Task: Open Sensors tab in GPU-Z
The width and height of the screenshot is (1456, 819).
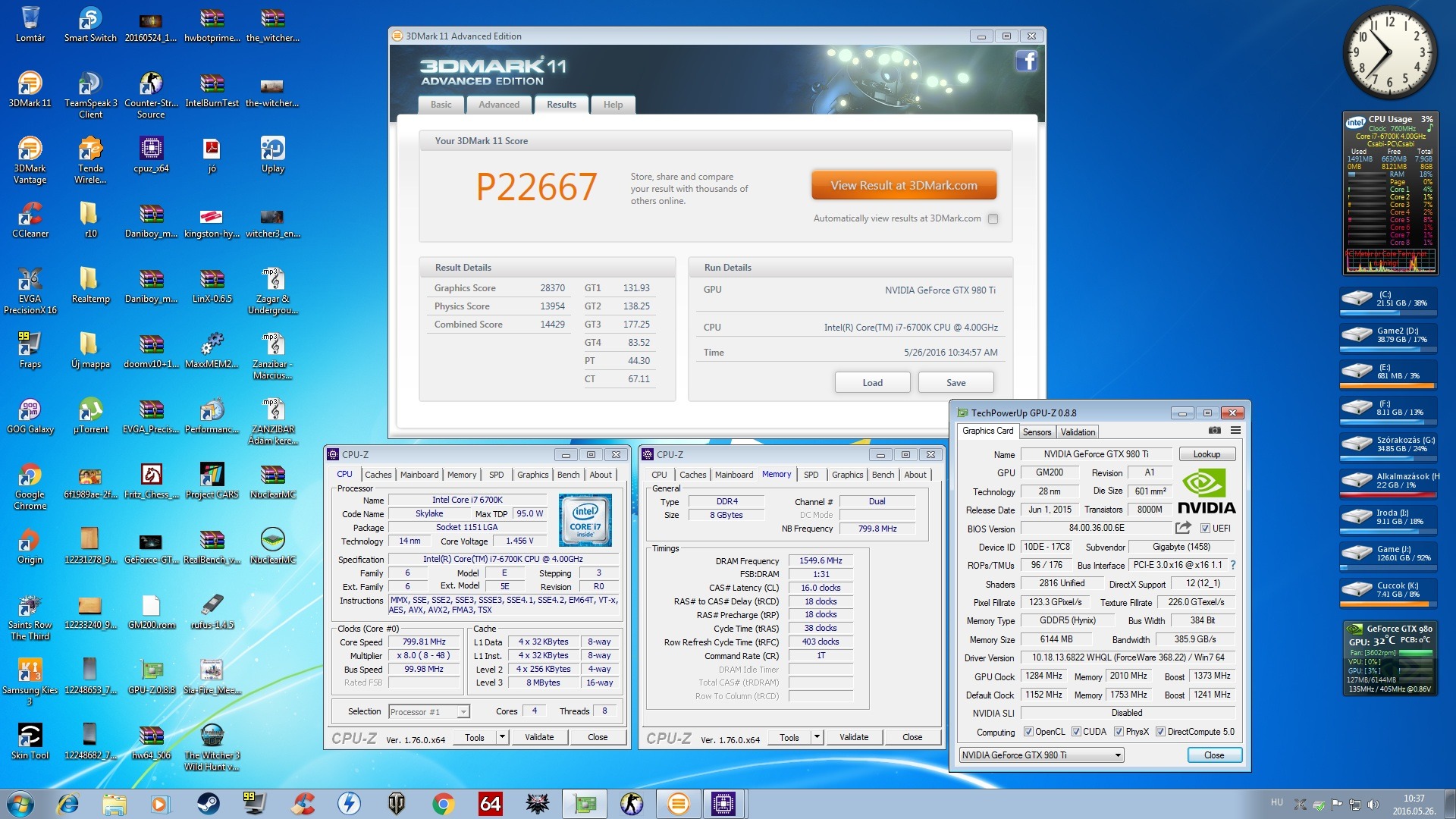Action: coord(1037,432)
